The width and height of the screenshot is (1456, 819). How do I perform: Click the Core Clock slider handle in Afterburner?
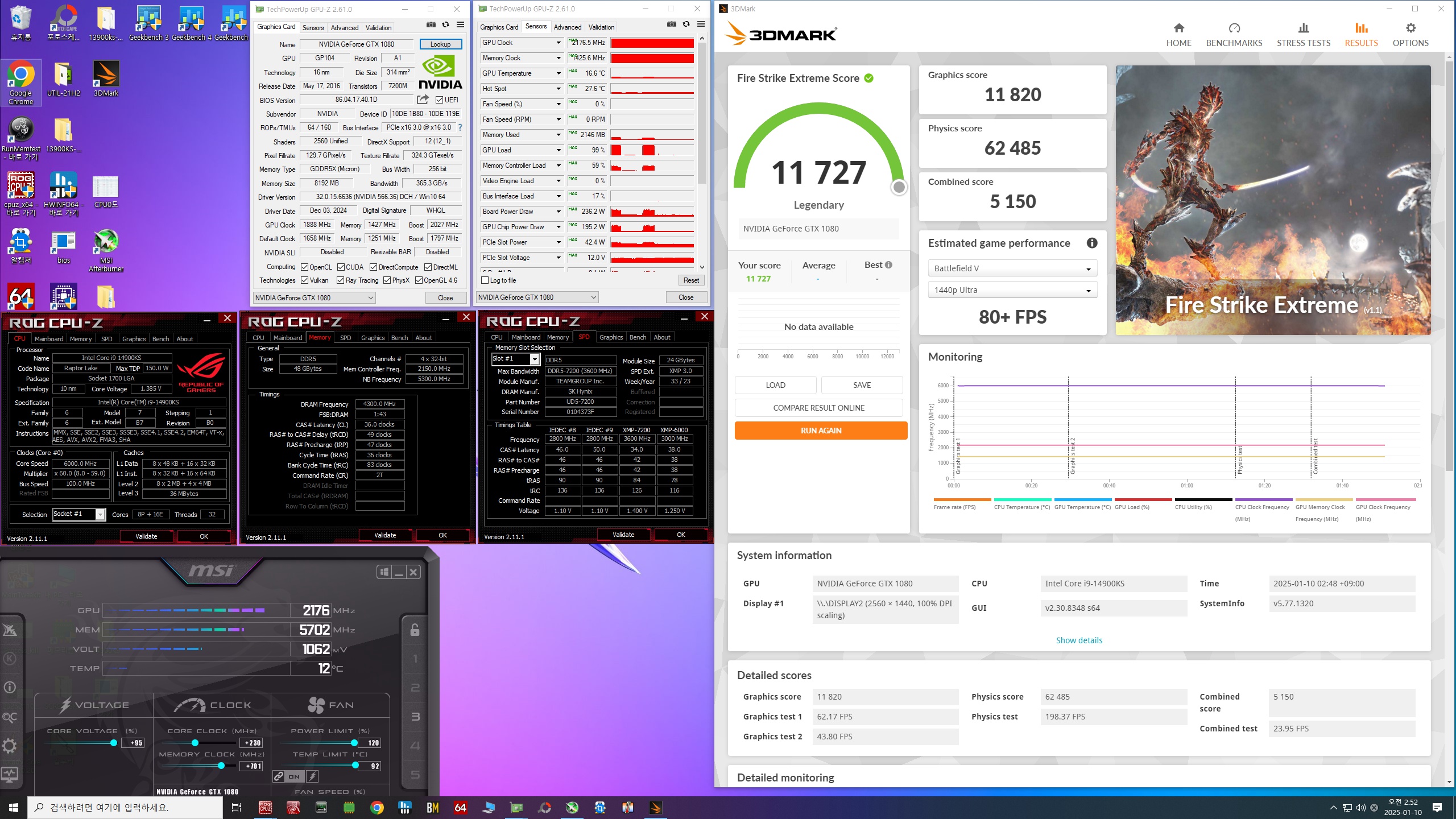(195, 743)
